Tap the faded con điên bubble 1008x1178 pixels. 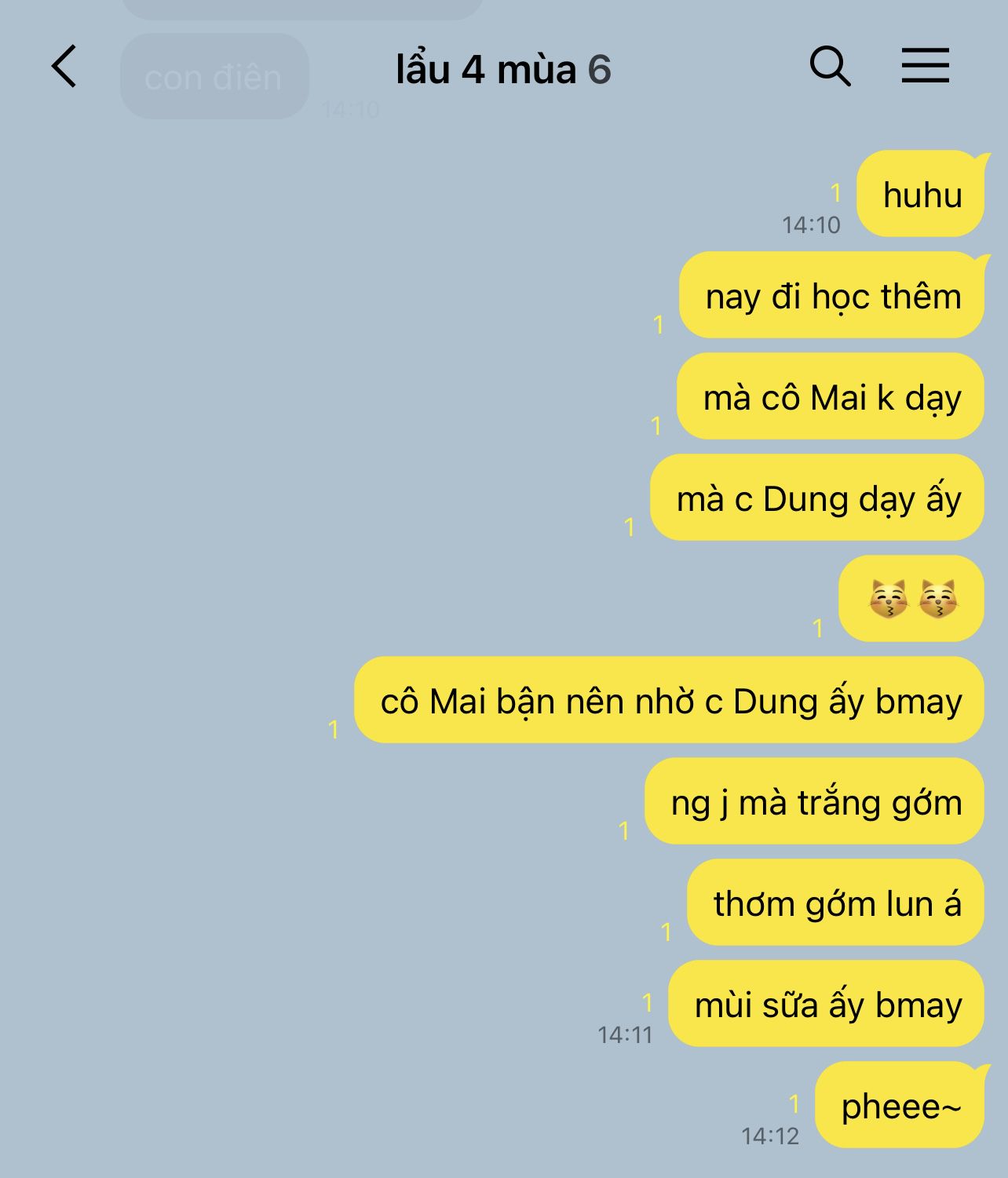pyautogui.click(x=214, y=77)
